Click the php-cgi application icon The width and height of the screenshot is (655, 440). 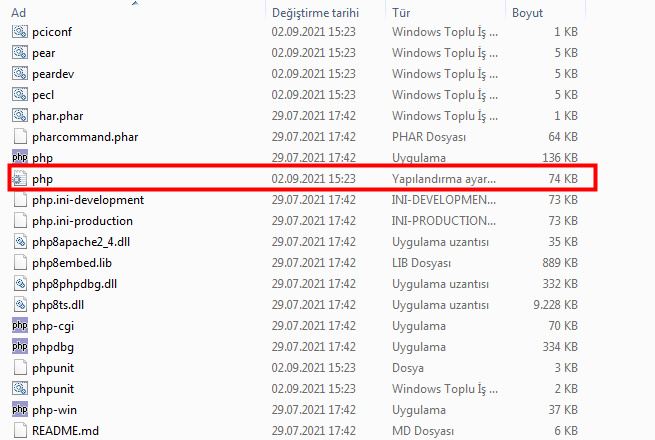(x=20, y=326)
